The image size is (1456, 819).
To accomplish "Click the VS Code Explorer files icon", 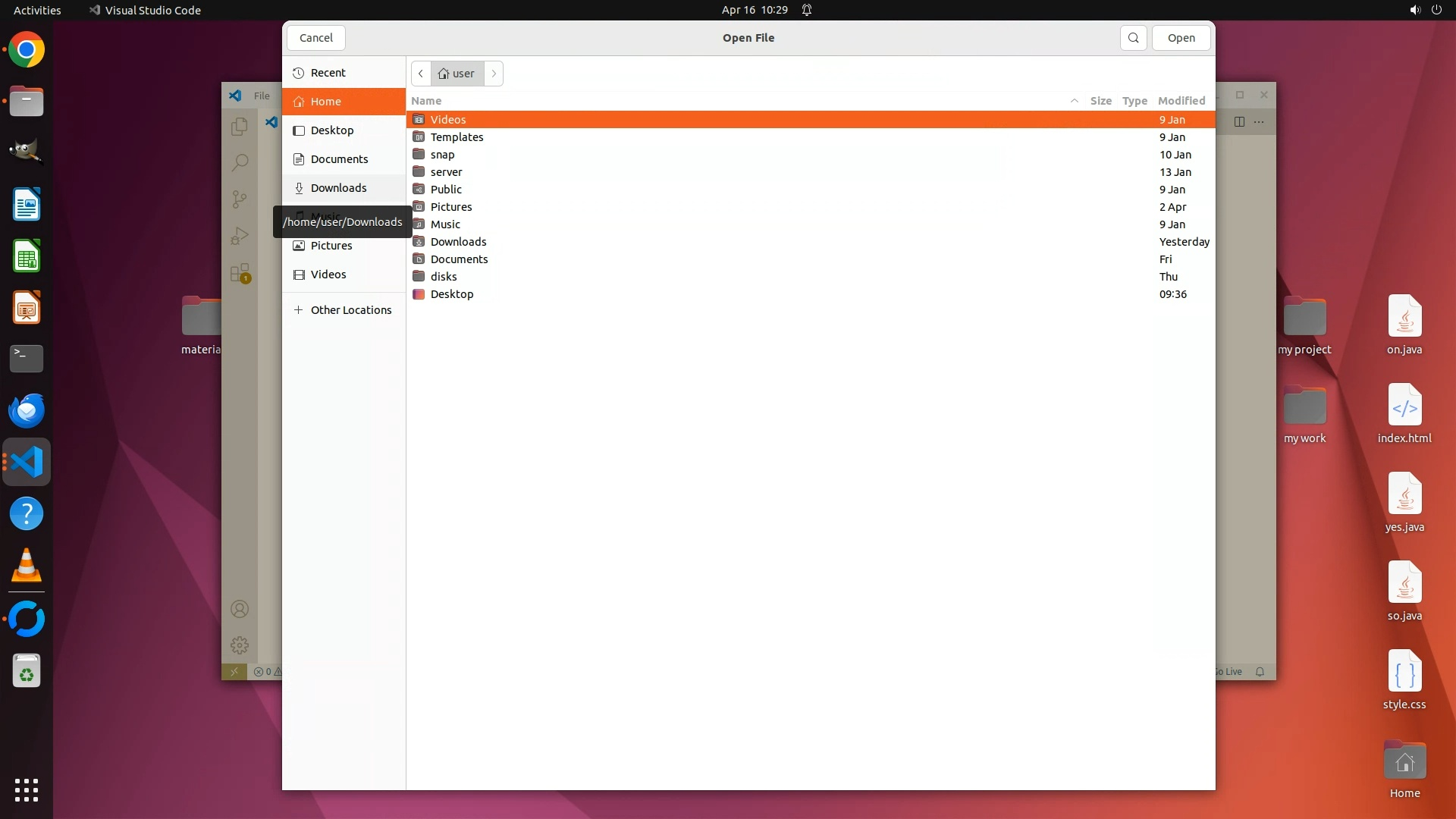I will (x=240, y=126).
